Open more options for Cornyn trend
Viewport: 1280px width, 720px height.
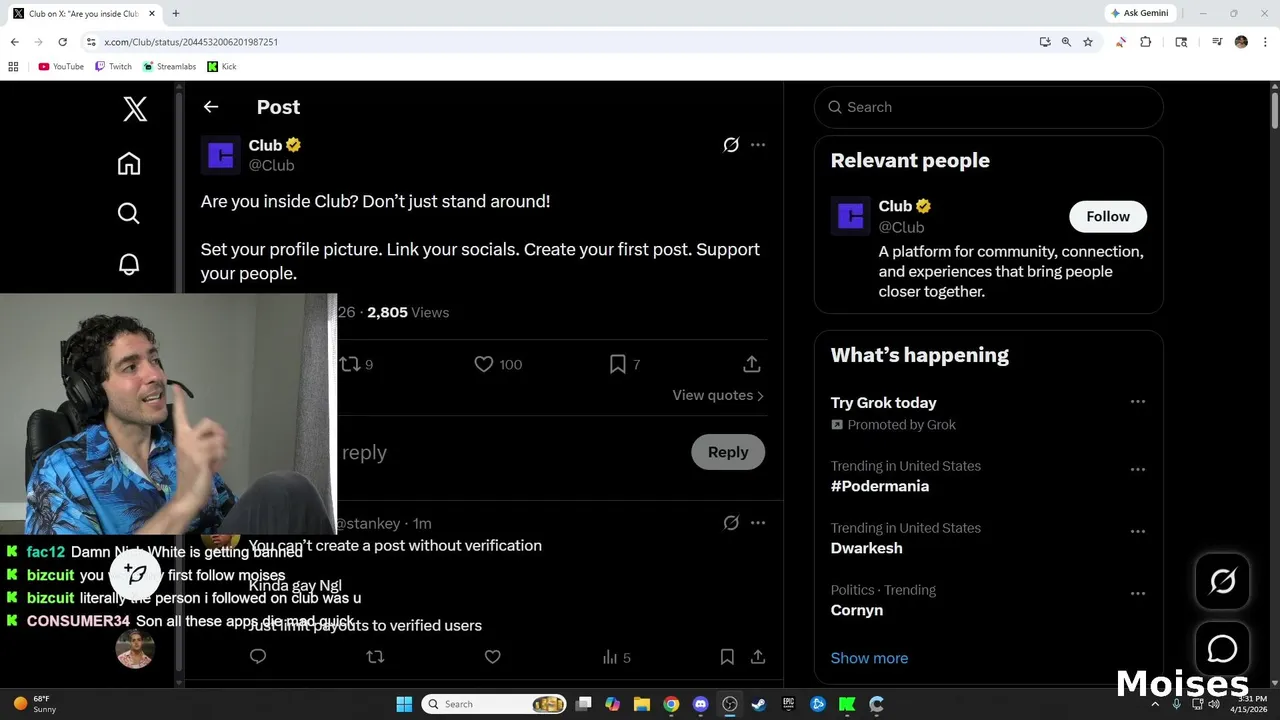point(1137,593)
